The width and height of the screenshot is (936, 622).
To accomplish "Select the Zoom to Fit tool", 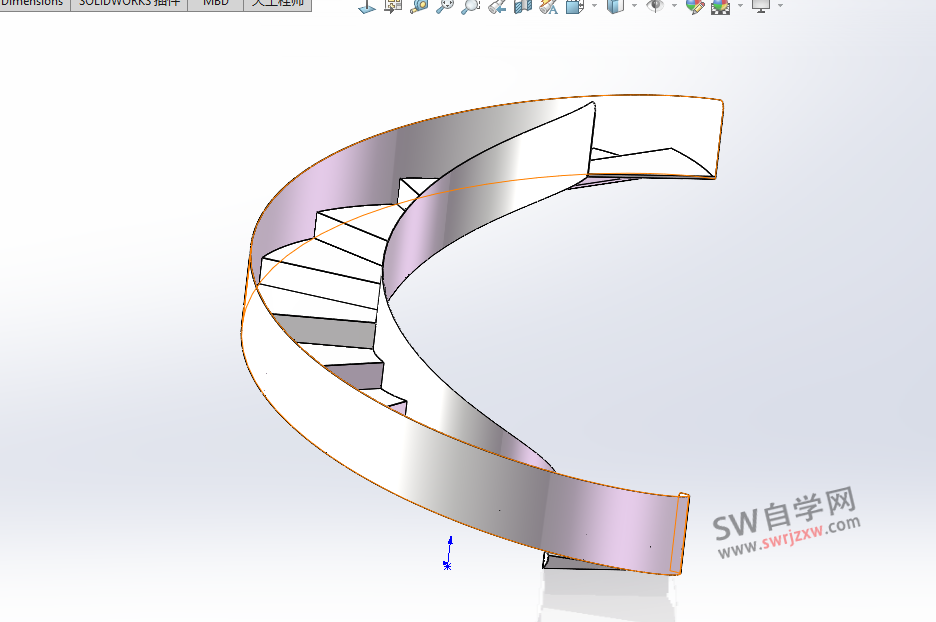I will (x=447, y=7).
